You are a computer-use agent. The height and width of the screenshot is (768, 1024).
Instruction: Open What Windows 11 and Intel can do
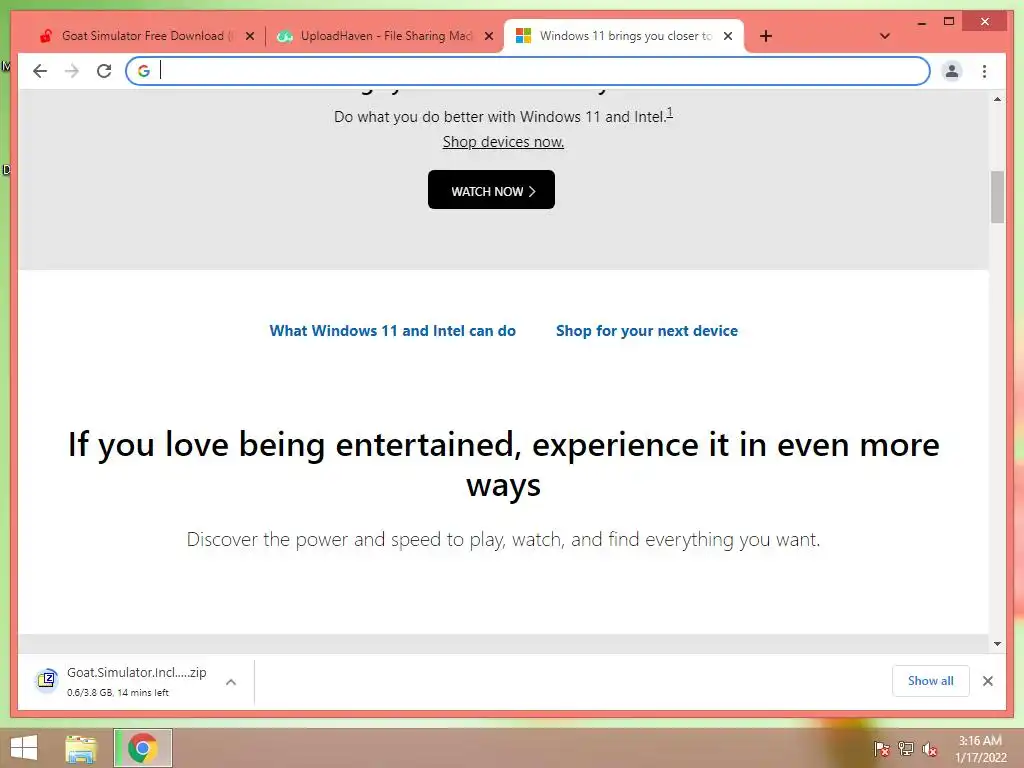pos(392,331)
